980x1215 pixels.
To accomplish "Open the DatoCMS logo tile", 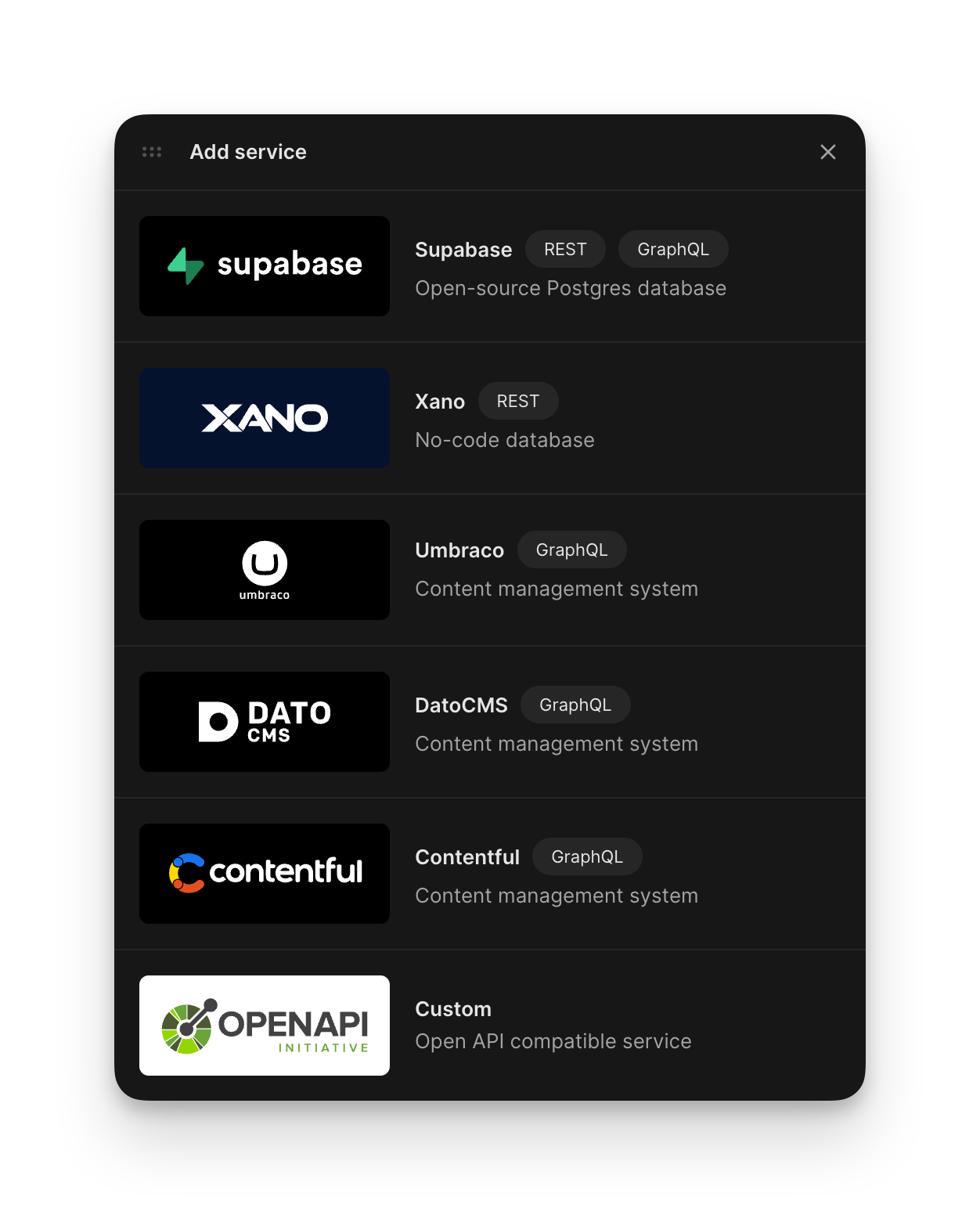I will point(265,722).
